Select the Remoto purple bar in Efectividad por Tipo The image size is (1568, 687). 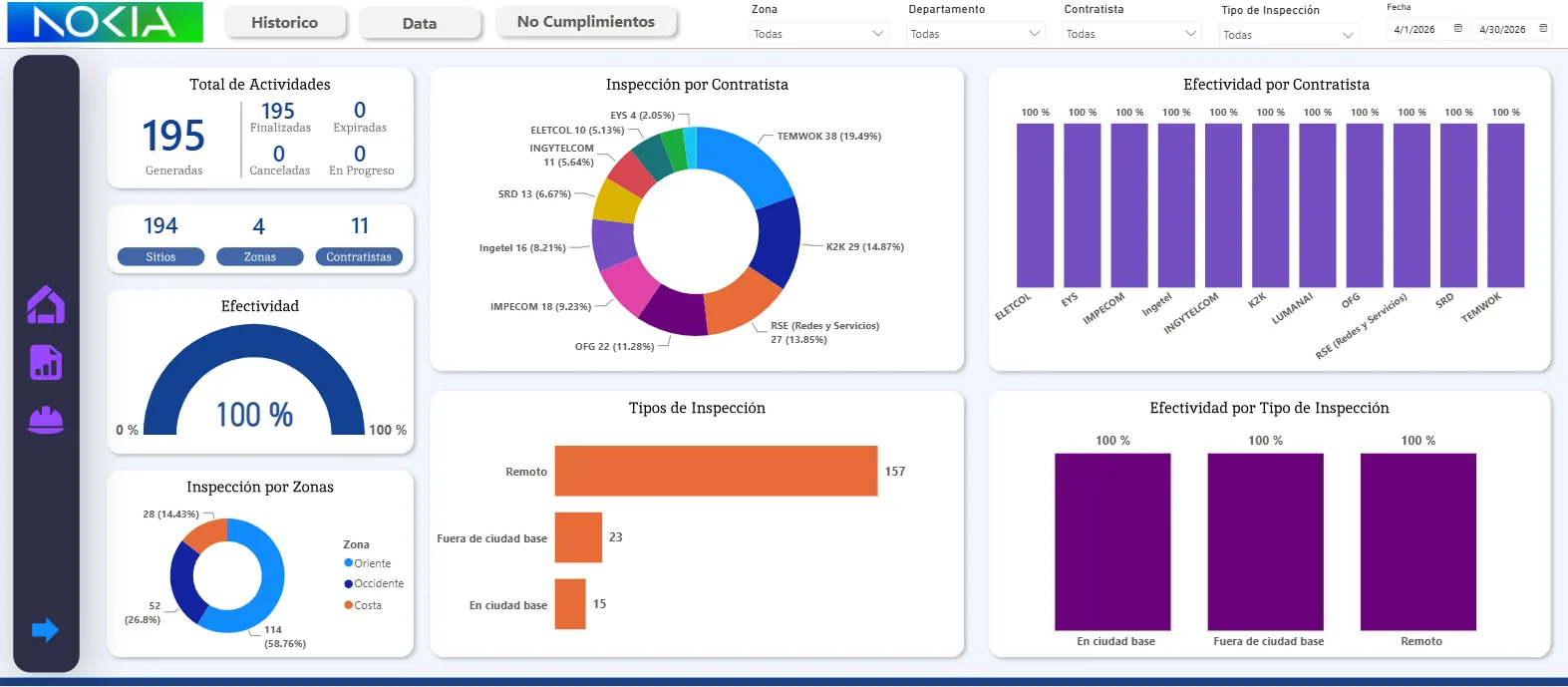(1418, 542)
